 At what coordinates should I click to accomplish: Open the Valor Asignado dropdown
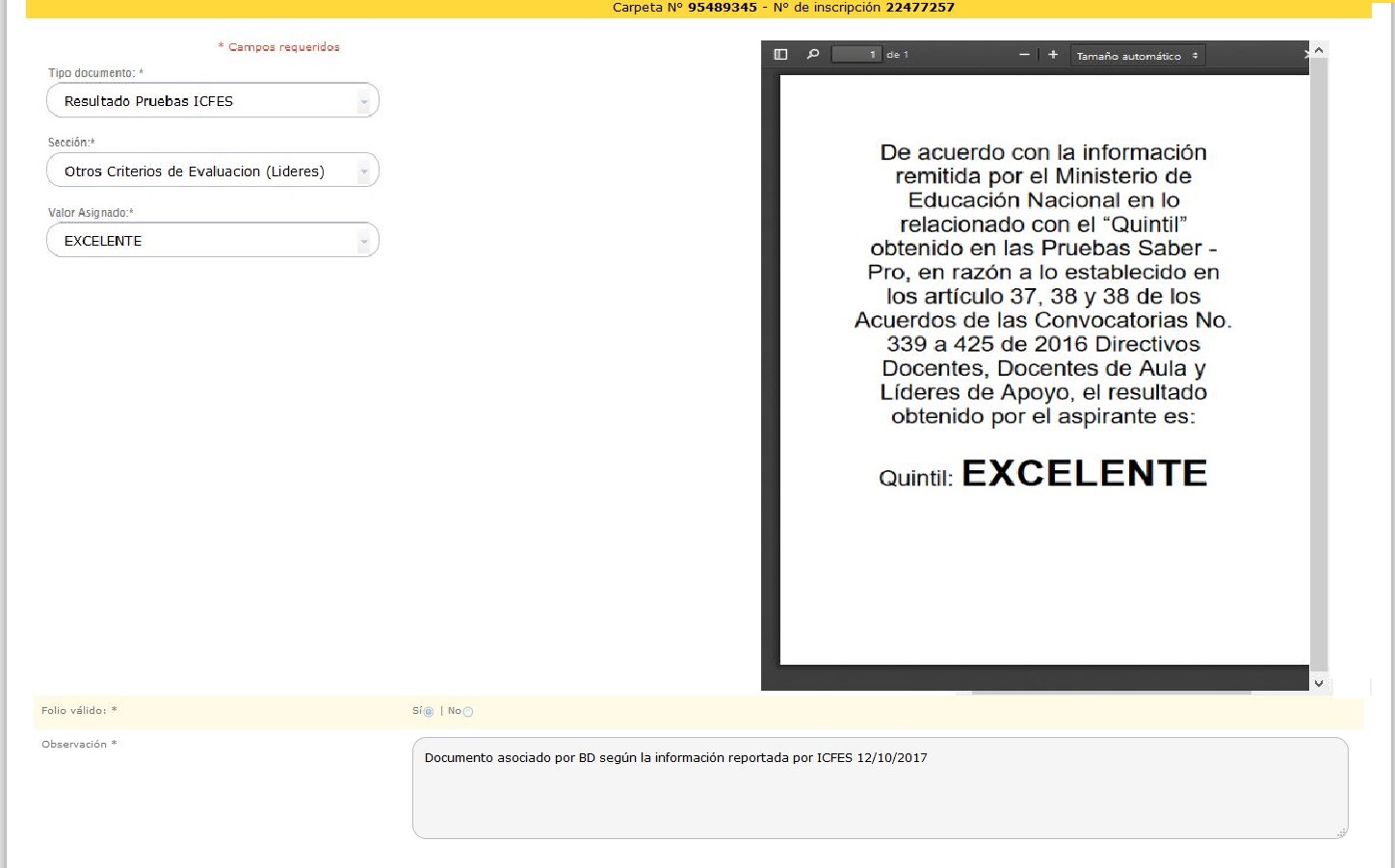[x=363, y=241]
